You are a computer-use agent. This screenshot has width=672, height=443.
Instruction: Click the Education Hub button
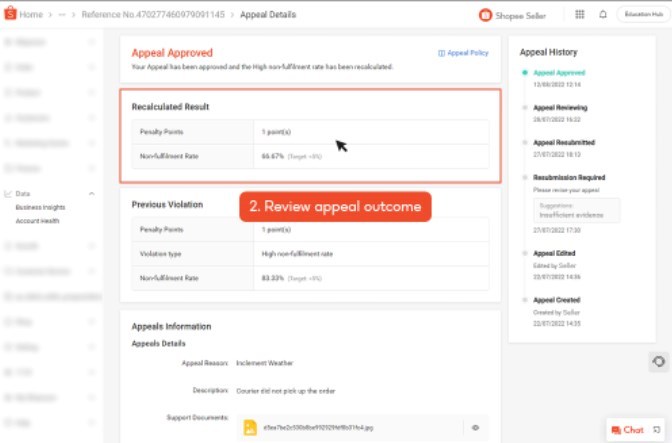tap(642, 15)
